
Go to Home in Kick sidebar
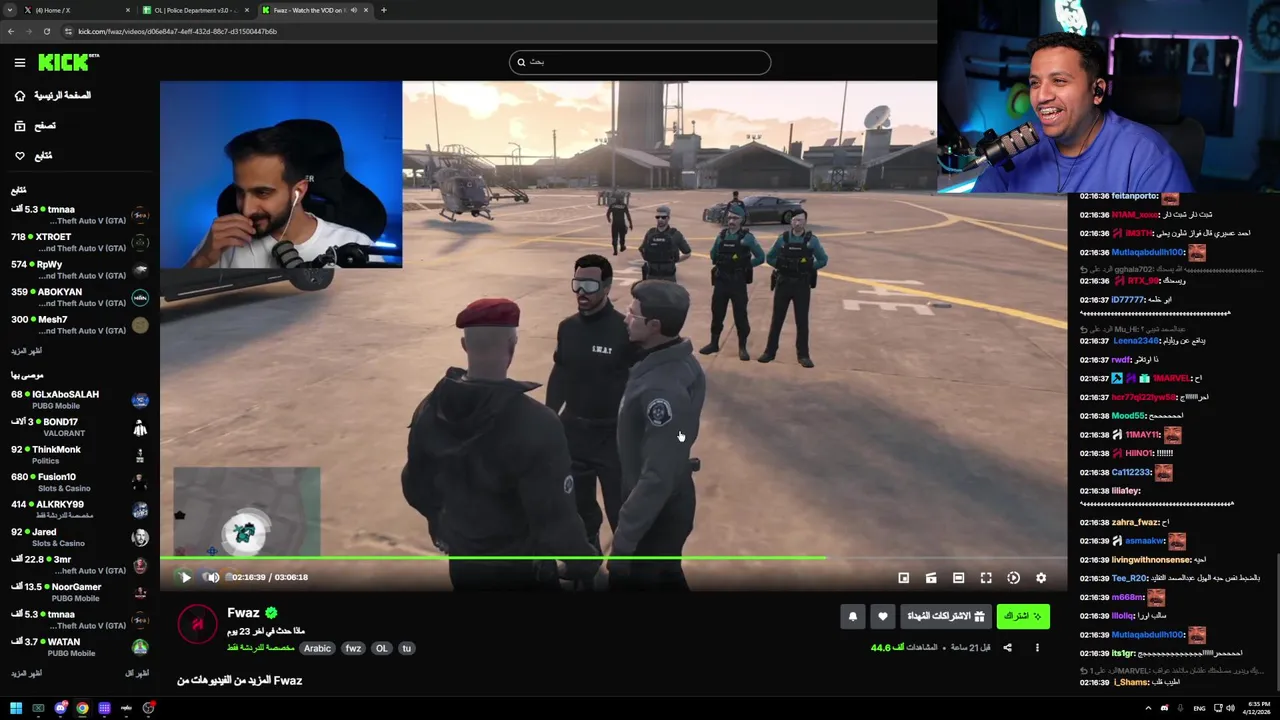pos(53,95)
